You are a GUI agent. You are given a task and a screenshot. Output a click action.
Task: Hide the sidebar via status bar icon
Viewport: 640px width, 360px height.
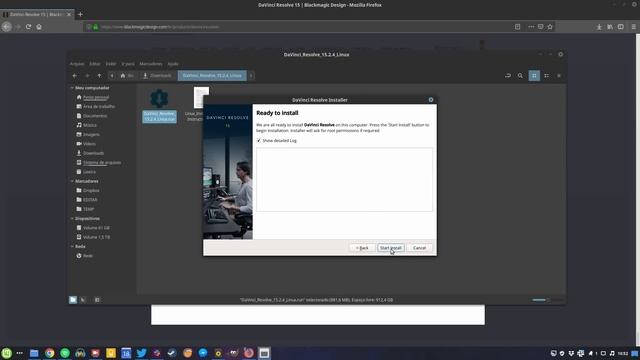[97, 300]
